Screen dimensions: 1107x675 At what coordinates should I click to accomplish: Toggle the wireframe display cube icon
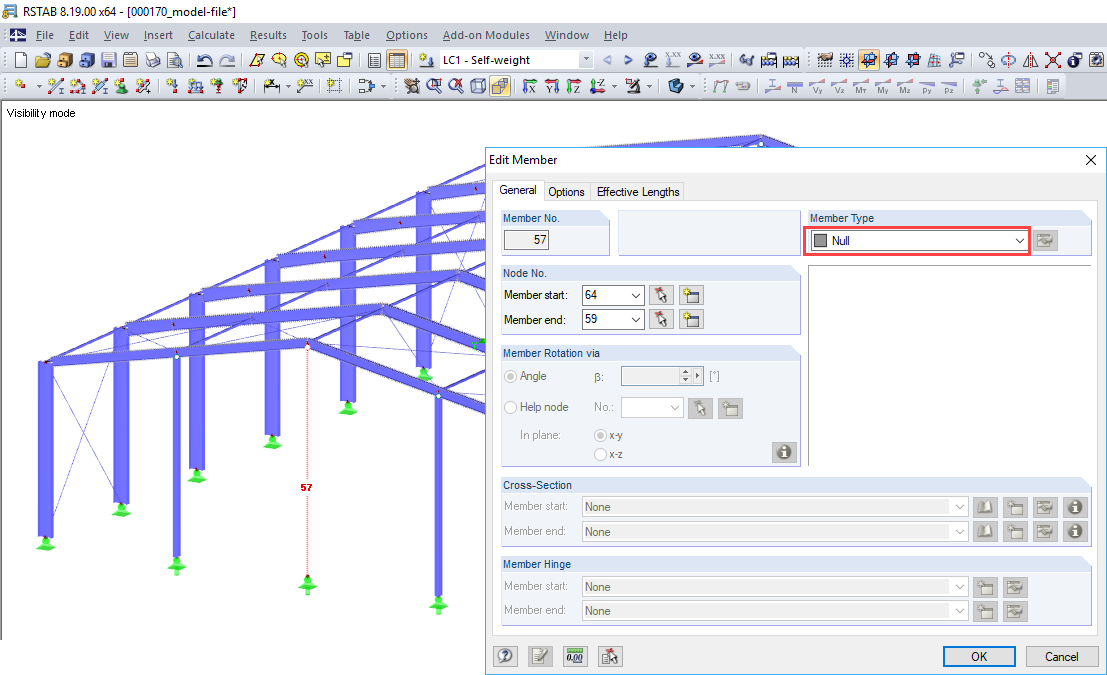(478, 86)
